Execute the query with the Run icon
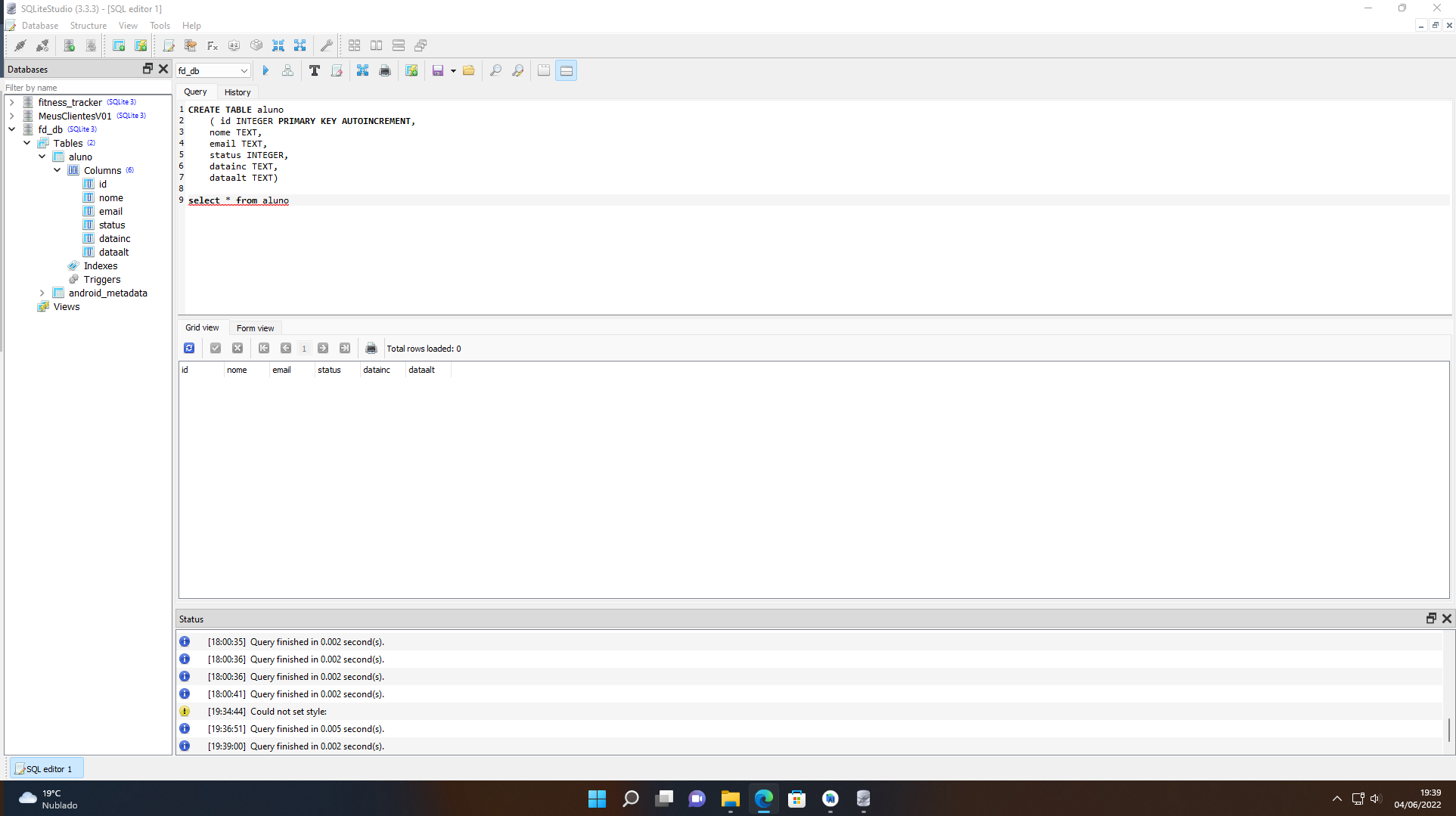Image resolution: width=1456 pixels, height=816 pixels. tap(265, 70)
